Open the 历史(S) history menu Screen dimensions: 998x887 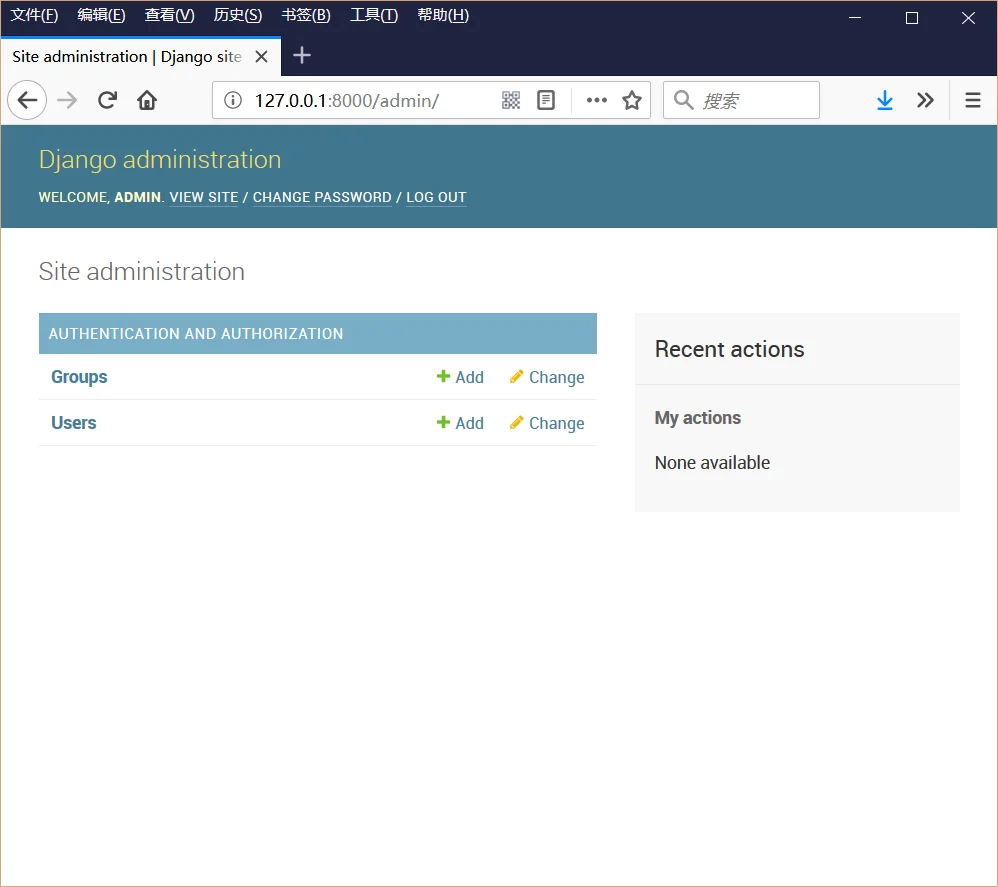(x=237, y=15)
